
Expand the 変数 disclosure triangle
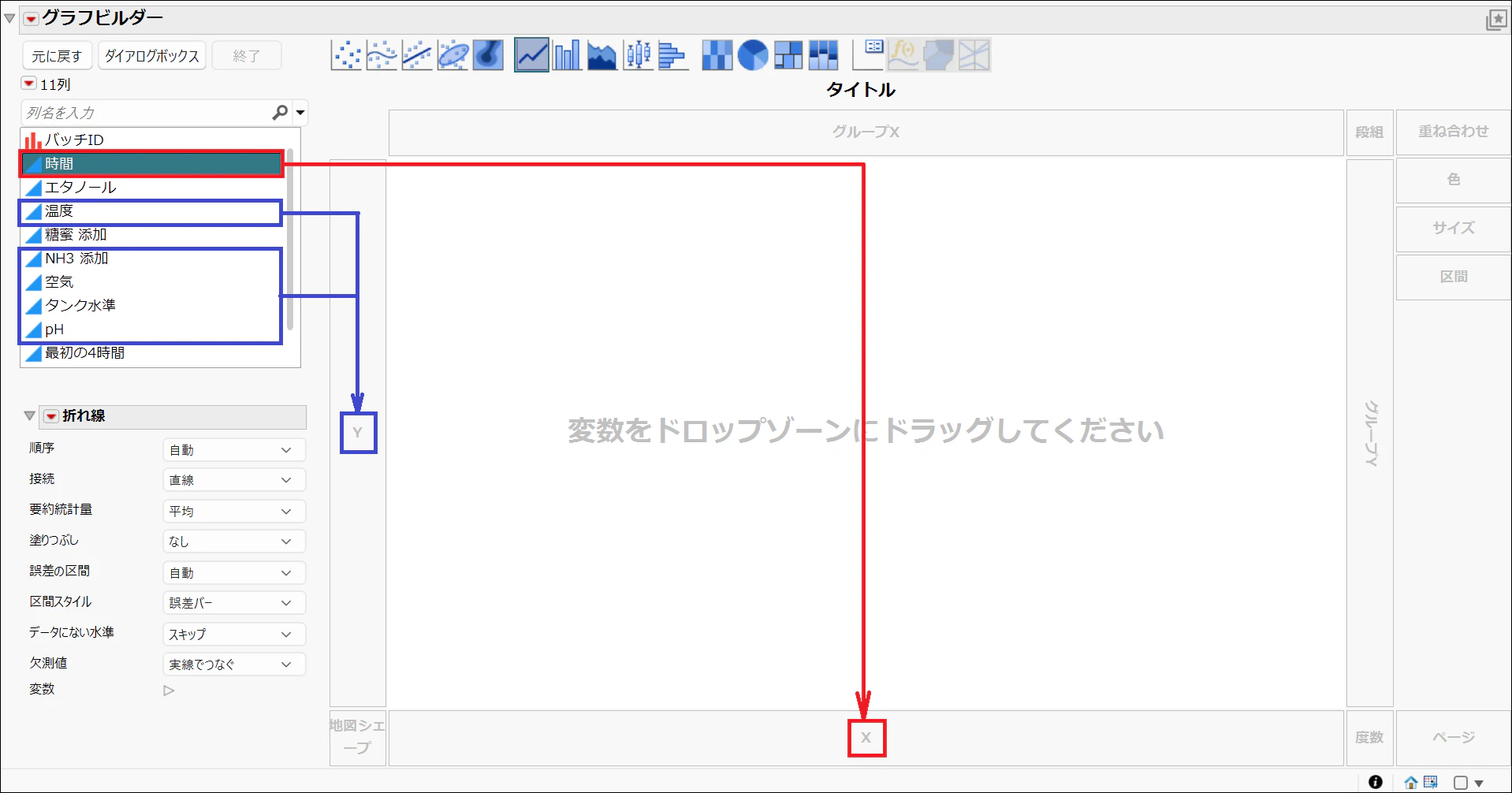tap(169, 691)
